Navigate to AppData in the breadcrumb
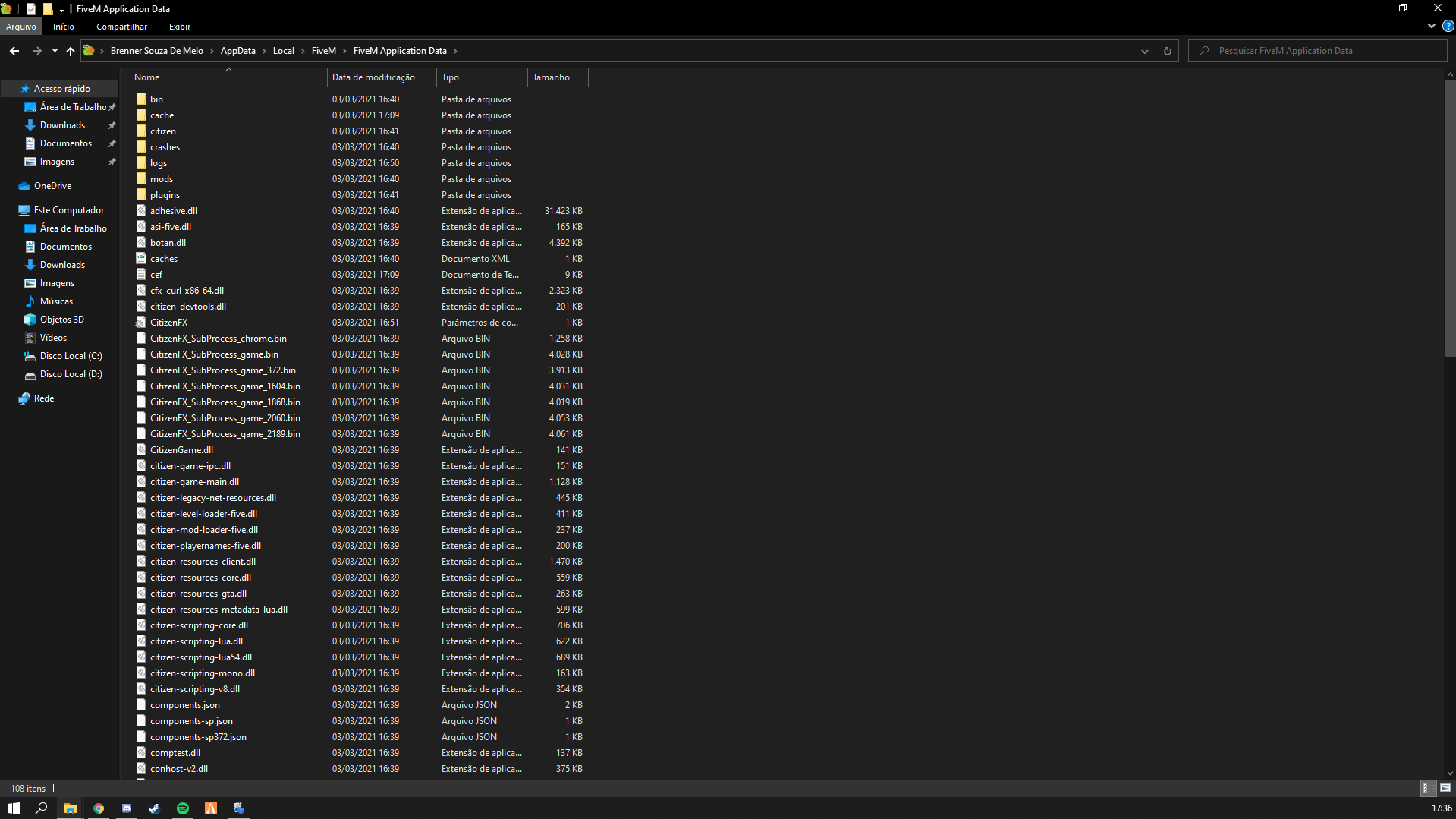Viewport: 1456px width, 819px height. coord(237,51)
